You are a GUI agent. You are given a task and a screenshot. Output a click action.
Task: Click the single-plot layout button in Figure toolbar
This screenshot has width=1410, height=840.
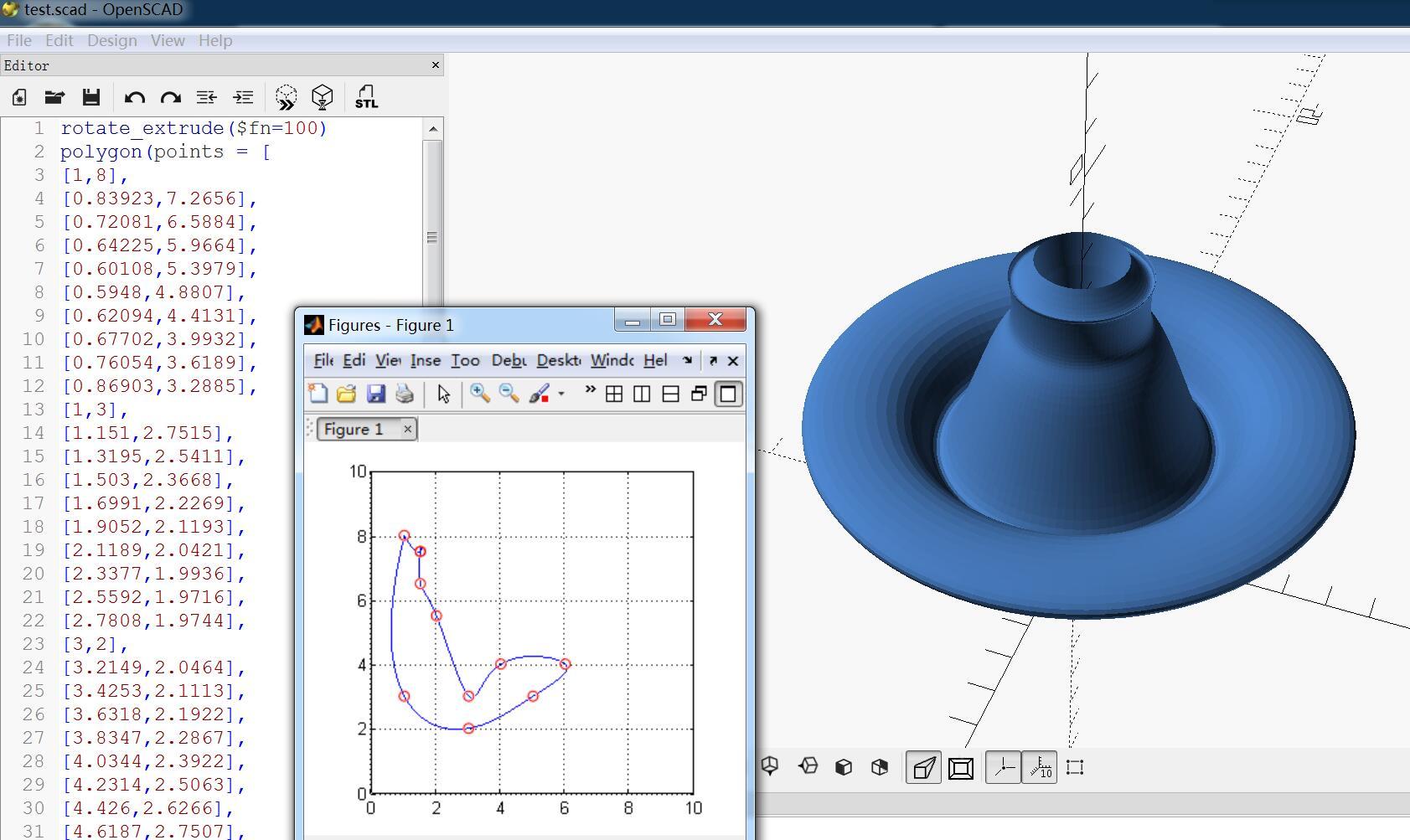(727, 394)
